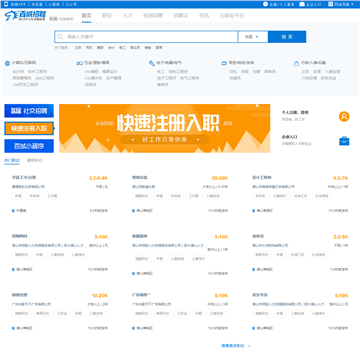Click the magnifier icon in the search box
This screenshot has width=360, height=360.
click(x=60, y=37)
